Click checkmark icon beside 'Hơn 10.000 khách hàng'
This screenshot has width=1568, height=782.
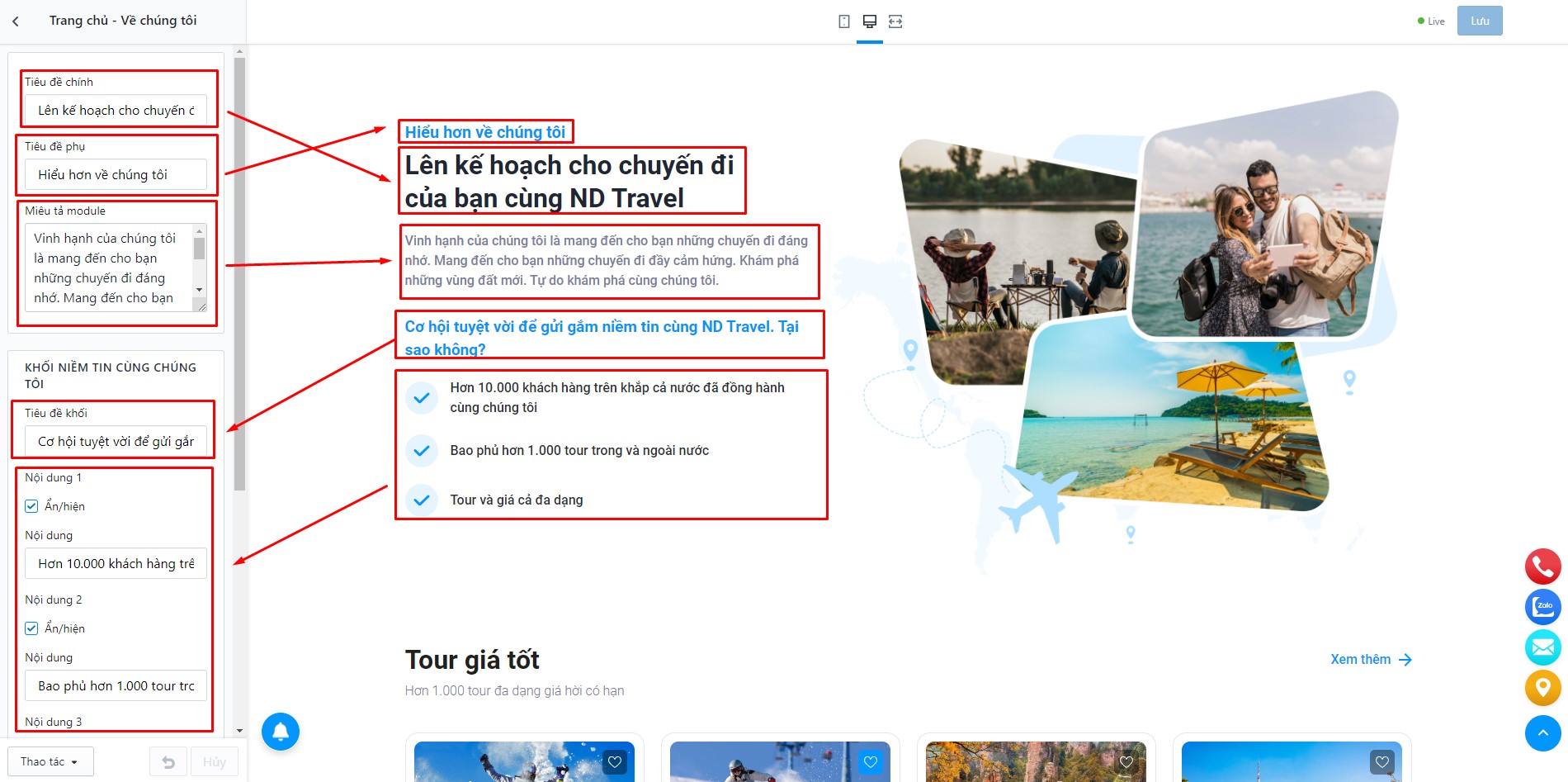tap(422, 398)
